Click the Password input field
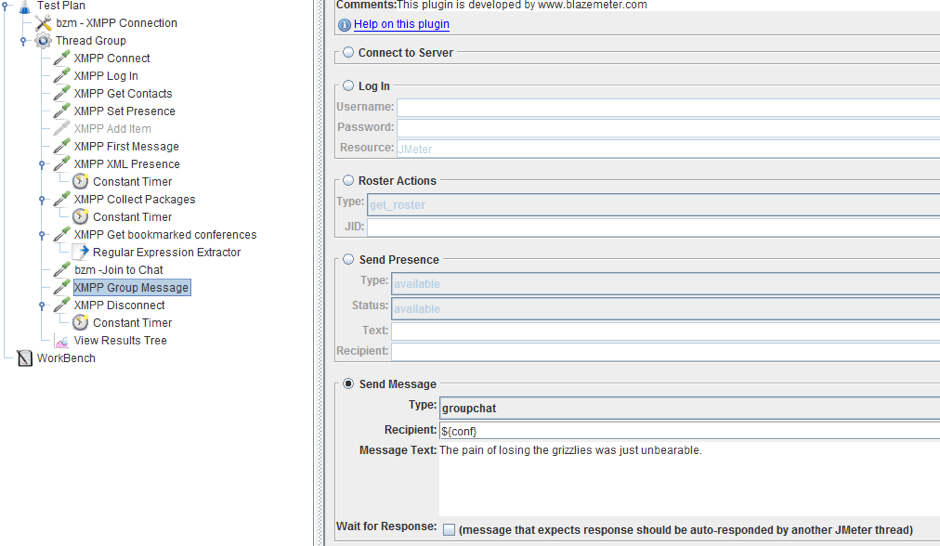Image resolution: width=940 pixels, height=546 pixels. 668,128
